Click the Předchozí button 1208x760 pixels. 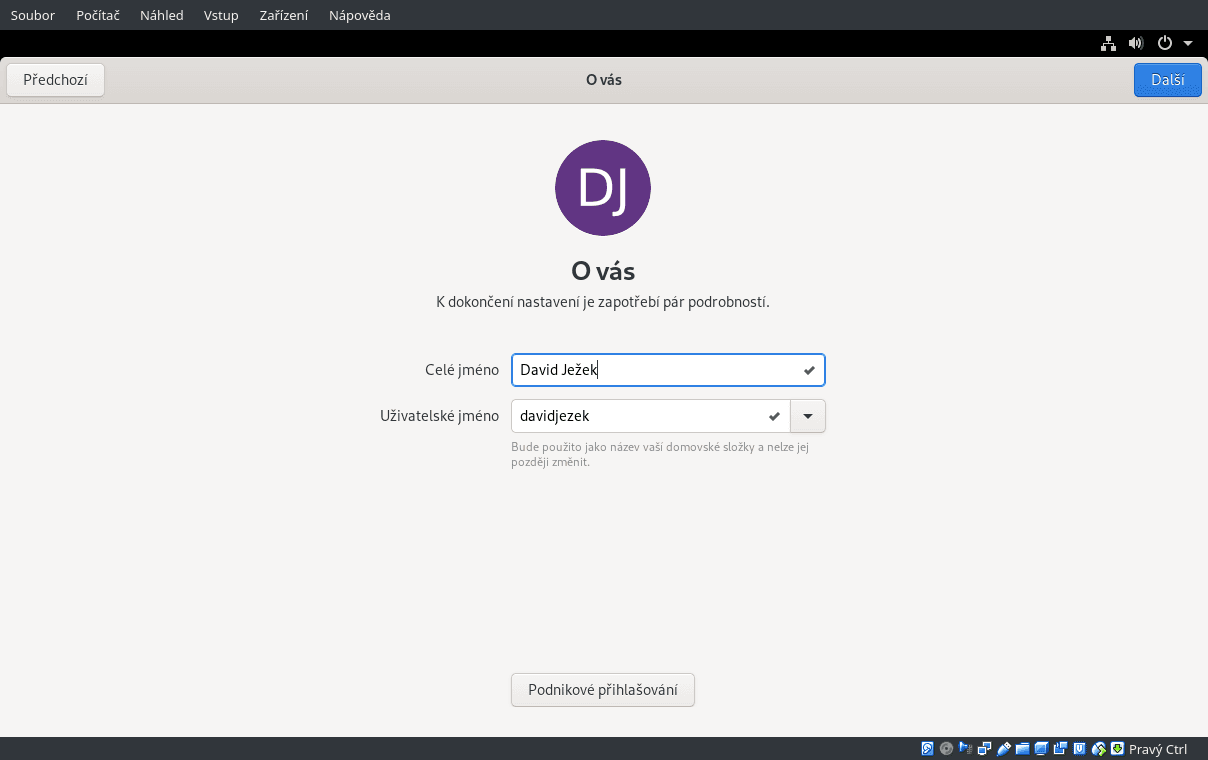coord(55,79)
